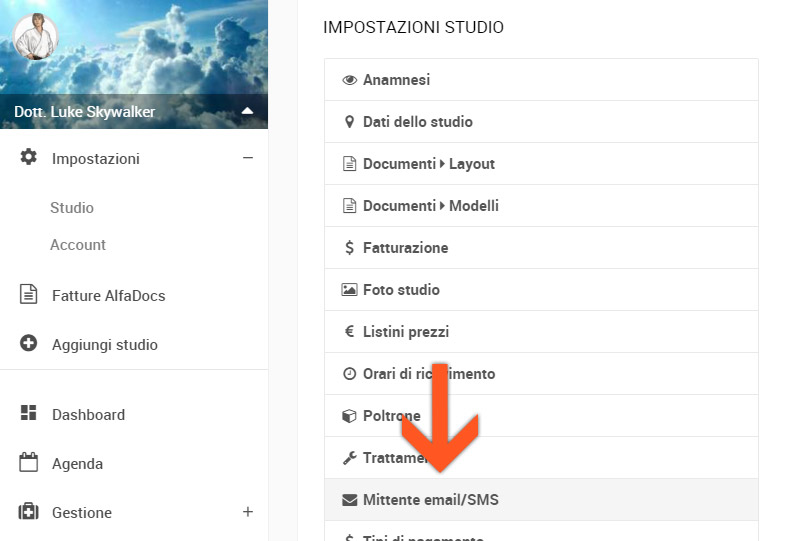Click the eye icon beside Anamnesi
This screenshot has height=541, width=788.
[349, 80]
